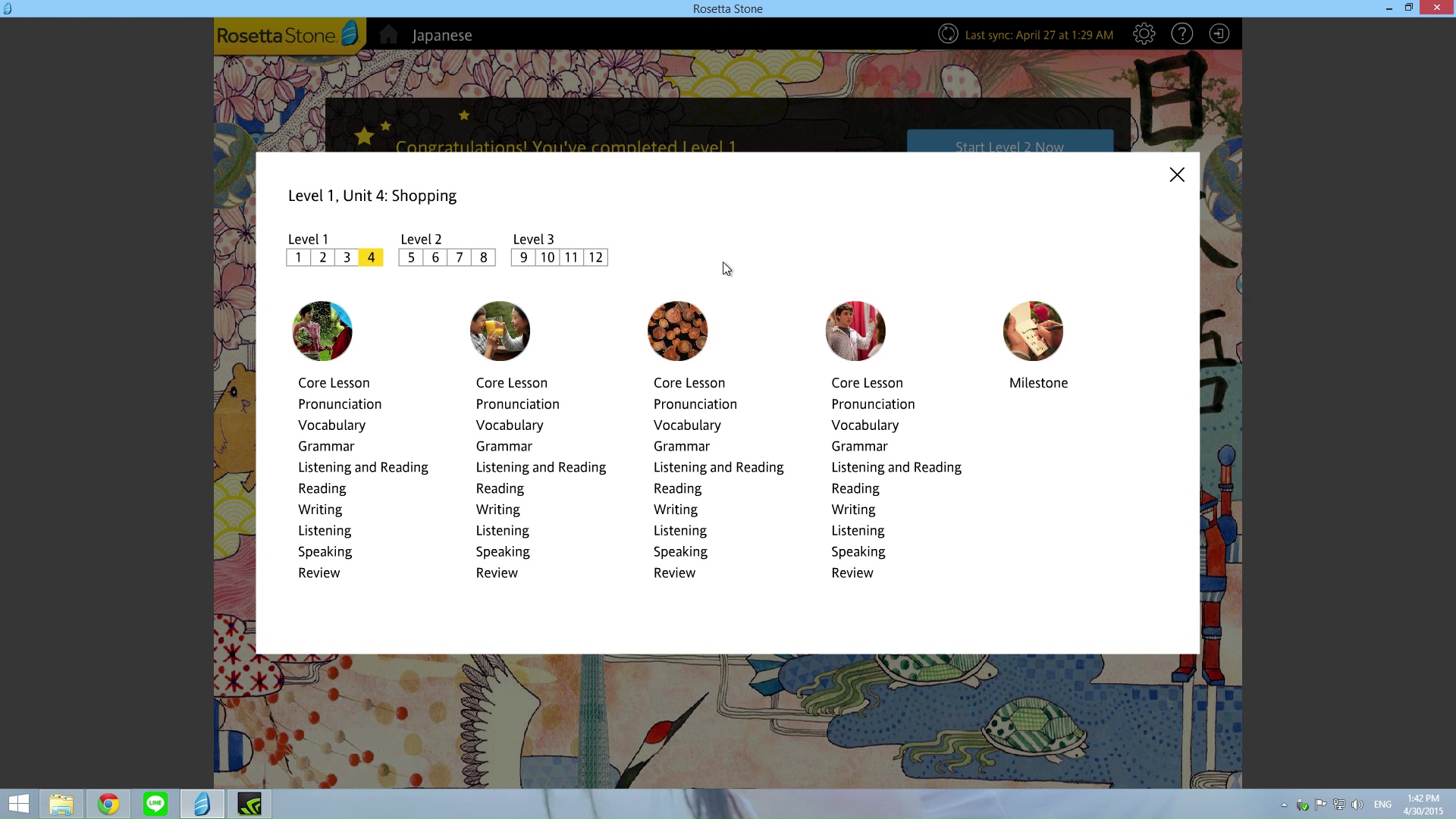Open lesson 4 thumbnail with man pointing
Screen dimensions: 1456x819
(x=855, y=331)
